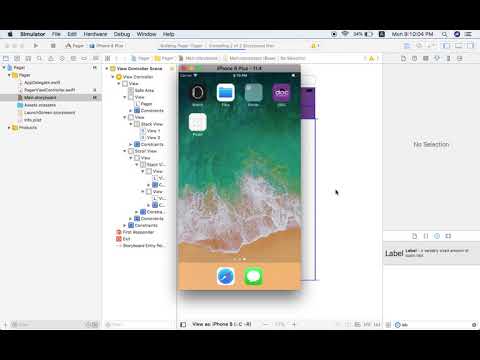Open the project navigator folder icon
Screen dimensions: 480x360
[6, 58]
